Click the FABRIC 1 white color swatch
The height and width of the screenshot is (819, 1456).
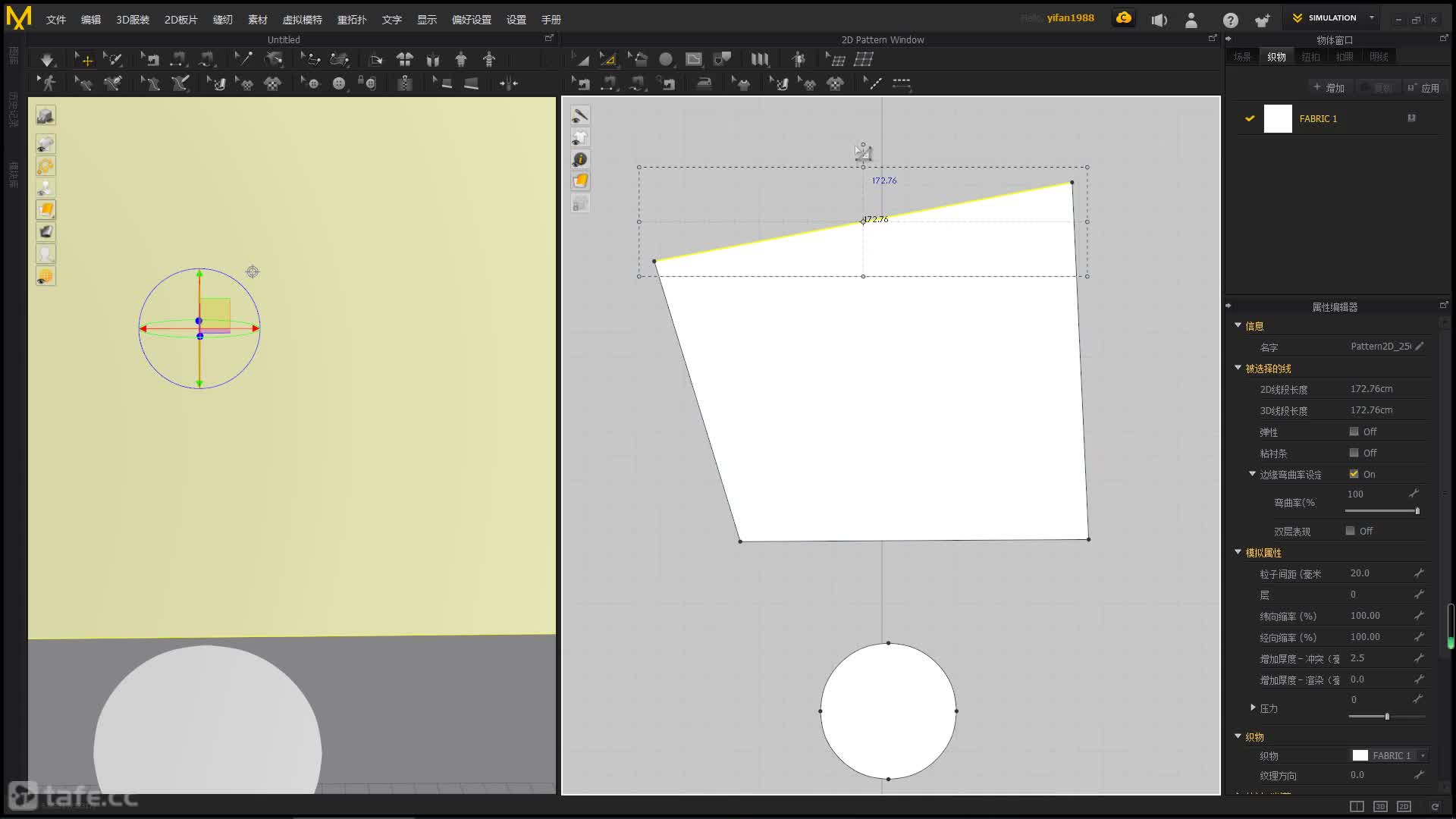[x=1278, y=118]
